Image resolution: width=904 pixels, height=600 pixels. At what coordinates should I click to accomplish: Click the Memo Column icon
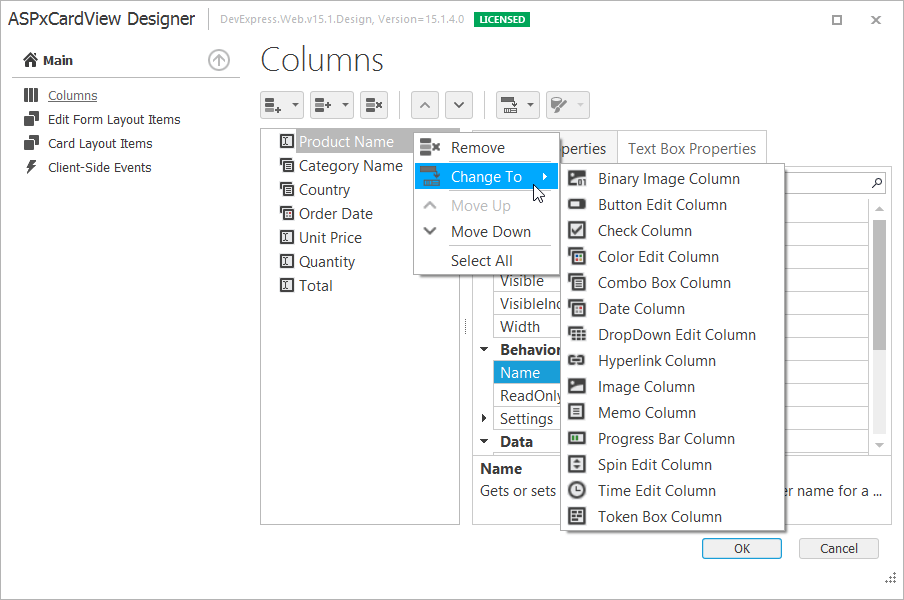coord(577,412)
